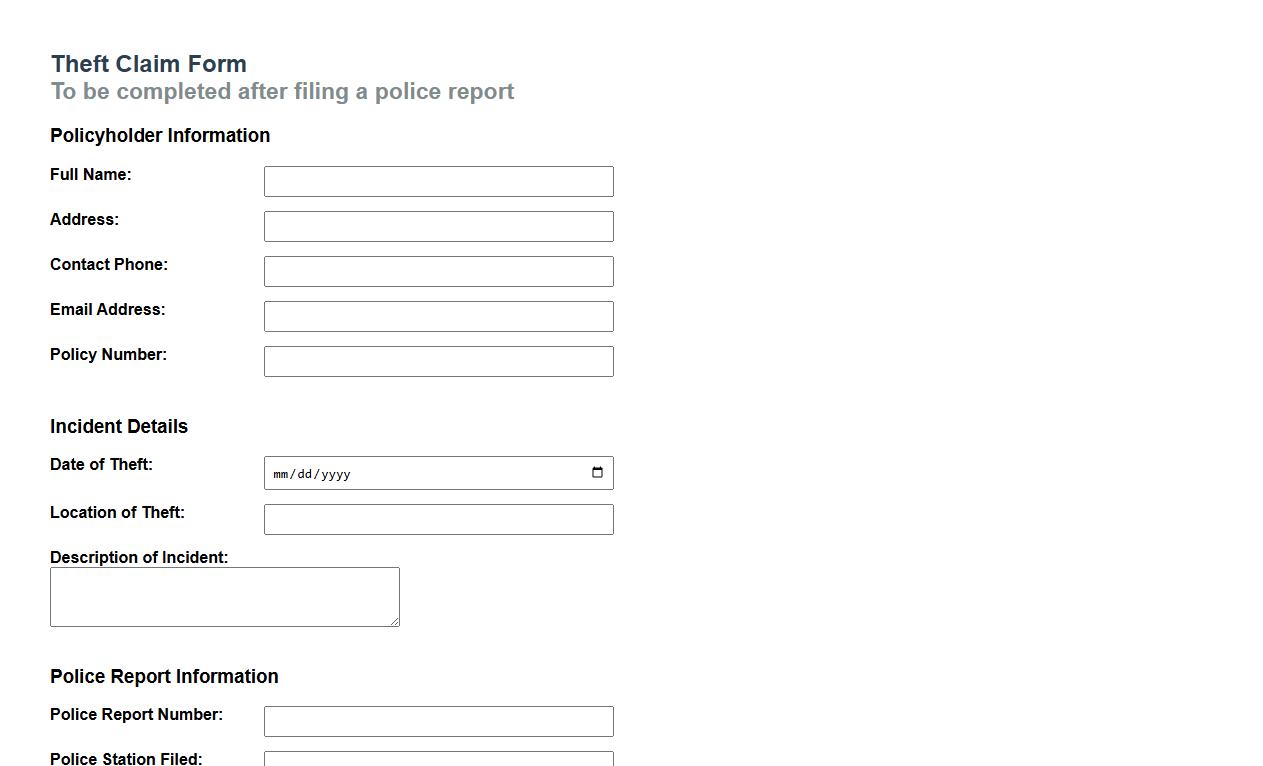Click the Address input field
The image size is (1263, 766).
coord(438,226)
